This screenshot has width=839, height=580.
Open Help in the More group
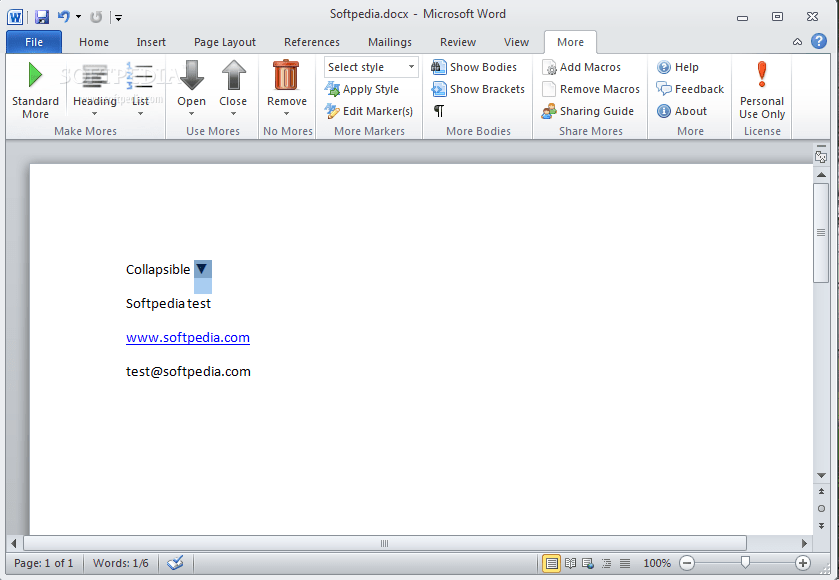point(677,67)
